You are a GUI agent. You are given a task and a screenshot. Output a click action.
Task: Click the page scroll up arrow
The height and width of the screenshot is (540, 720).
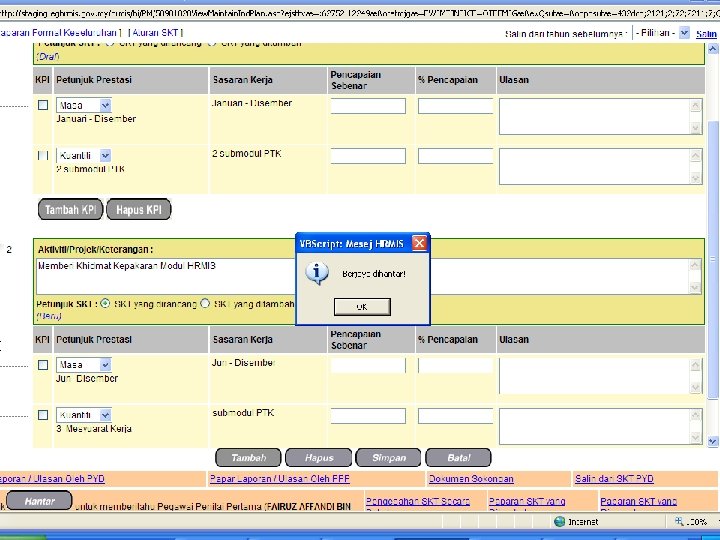coord(713,49)
